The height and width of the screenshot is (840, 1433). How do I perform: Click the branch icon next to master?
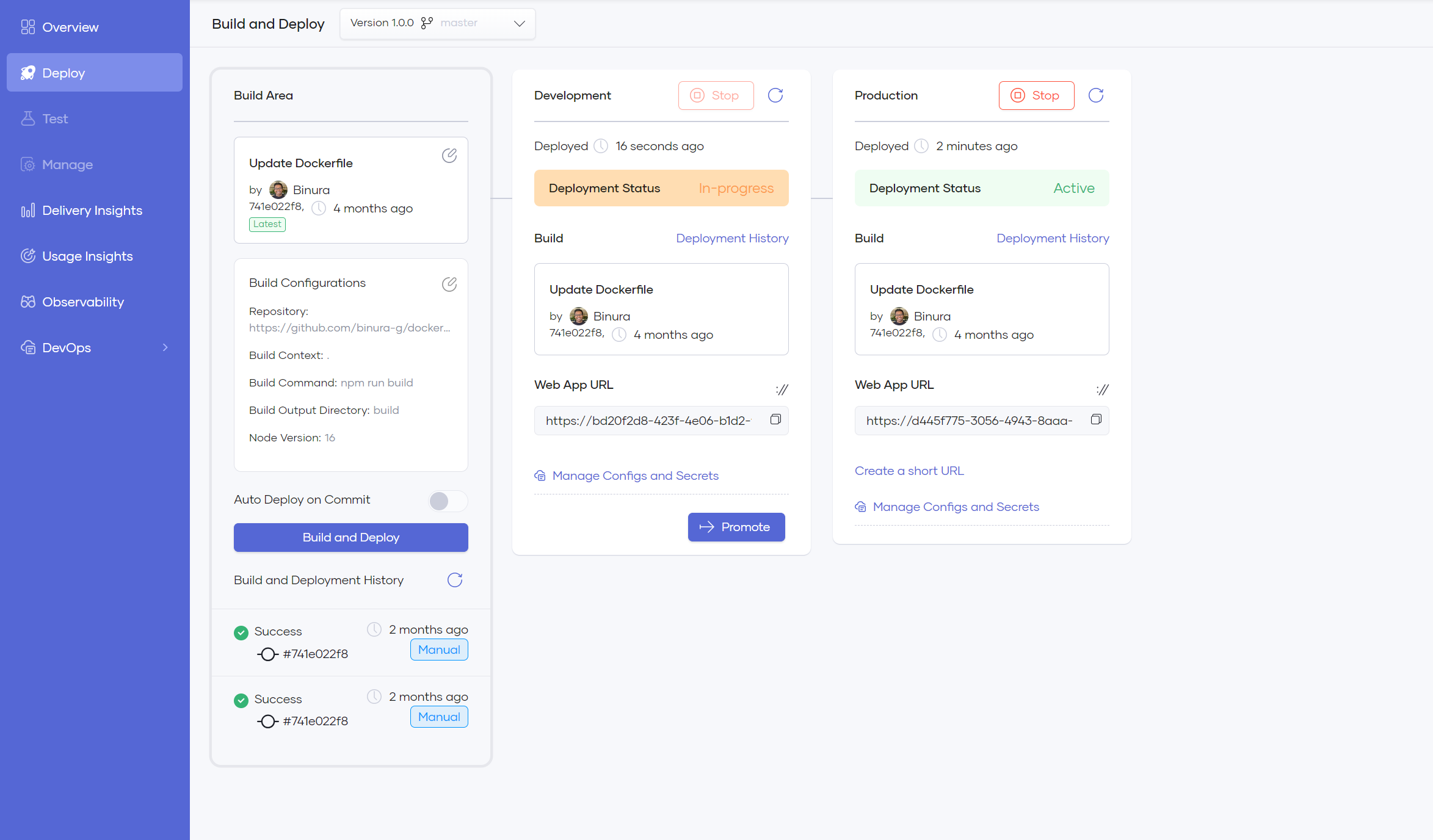point(427,23)
